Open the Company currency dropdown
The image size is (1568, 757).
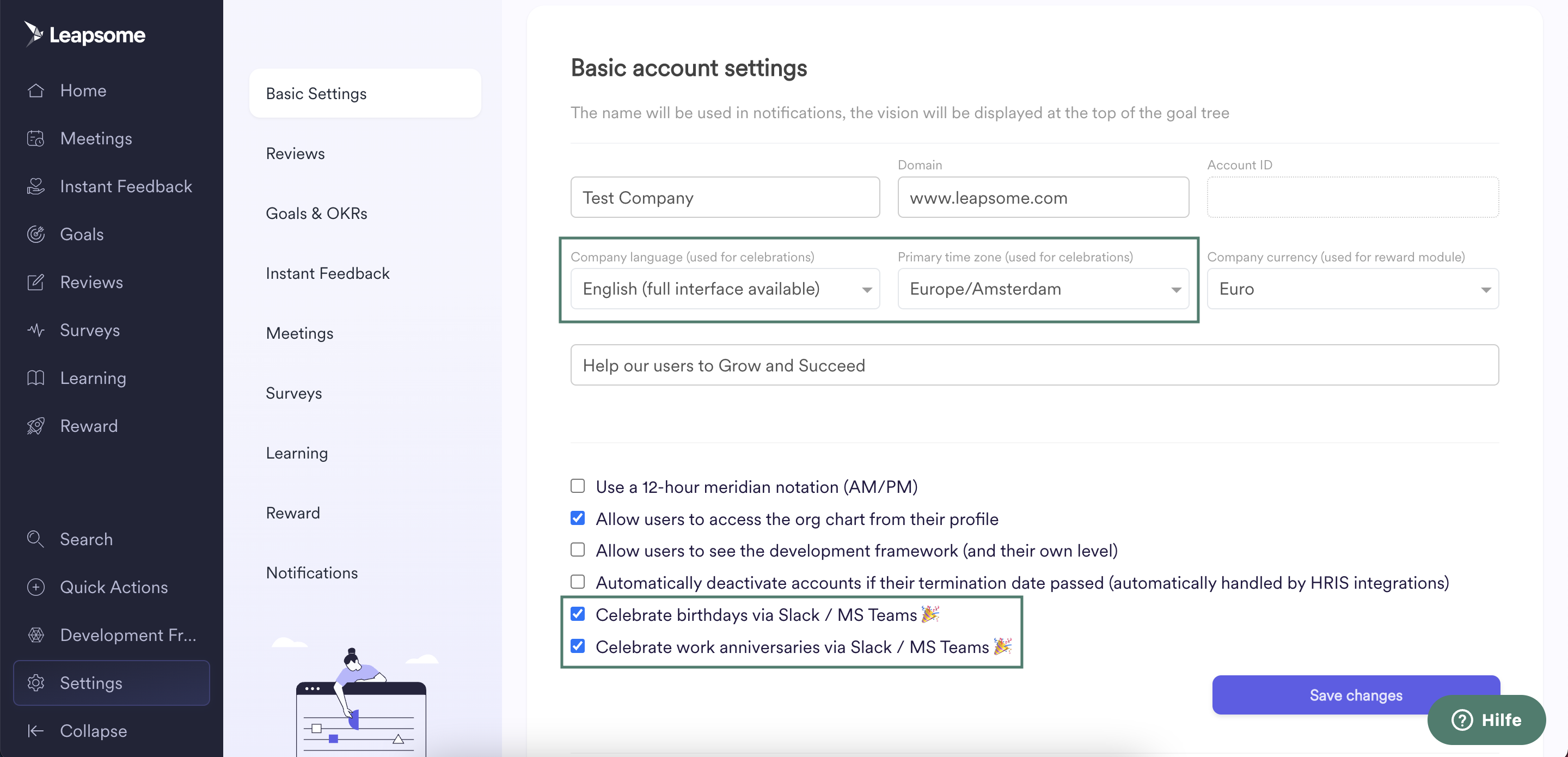(1352, 289)
